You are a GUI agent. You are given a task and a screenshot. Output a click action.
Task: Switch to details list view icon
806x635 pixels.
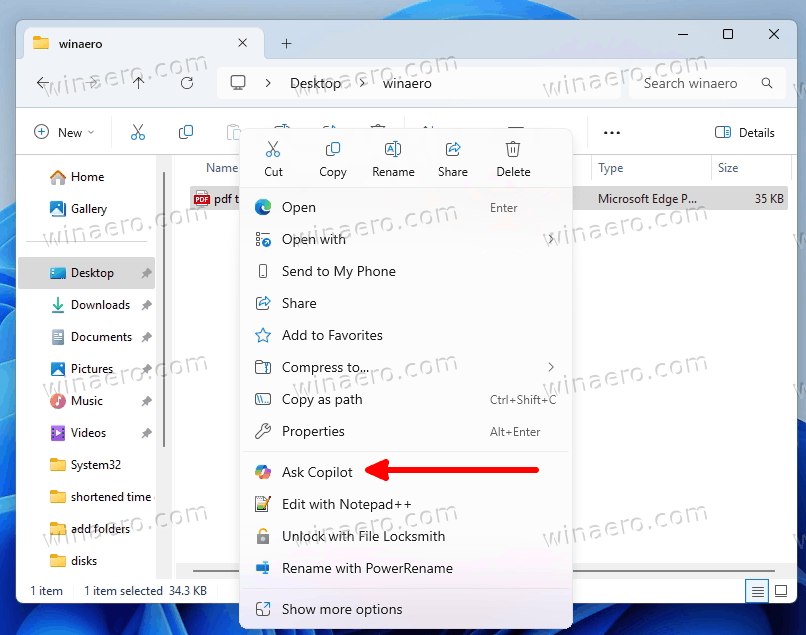click(x=757, y=591)
